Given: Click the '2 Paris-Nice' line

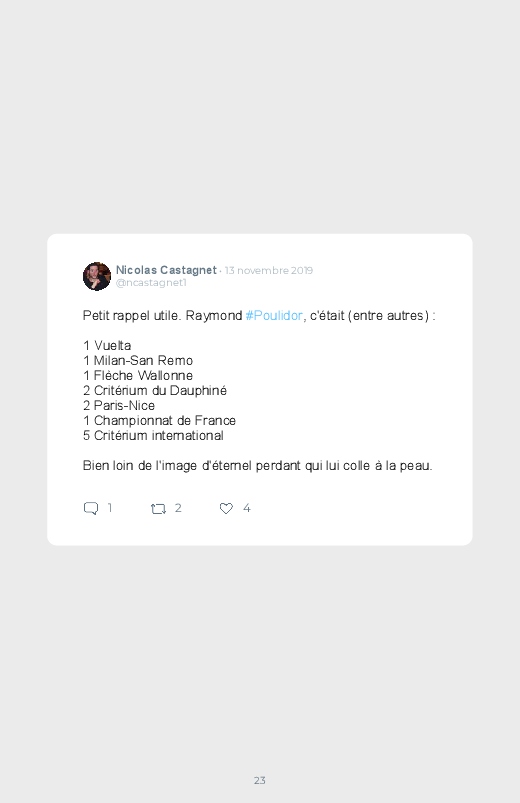Looking at the screenshot, I should coord(119,406).
